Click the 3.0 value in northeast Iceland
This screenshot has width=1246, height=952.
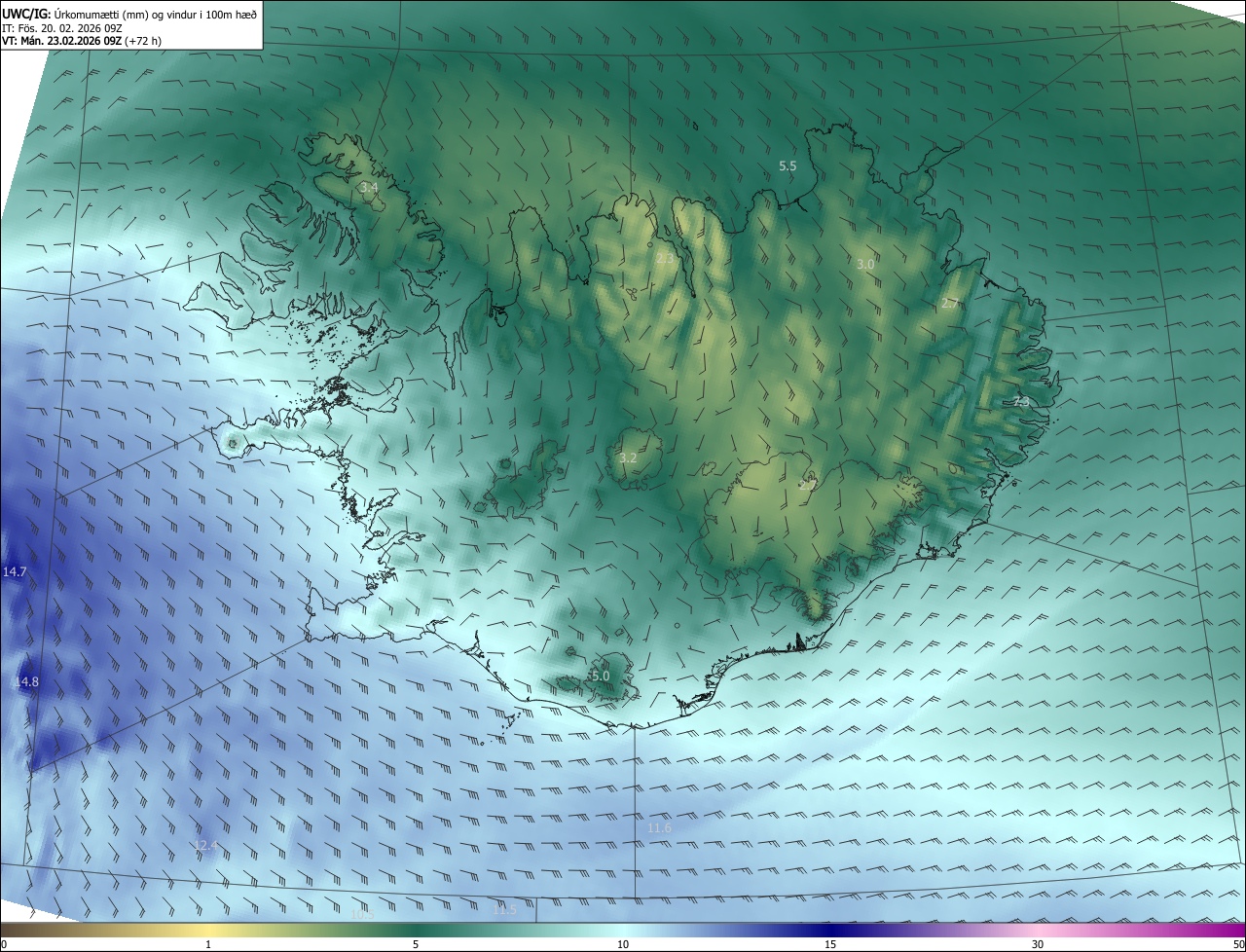tap(865, 265)
